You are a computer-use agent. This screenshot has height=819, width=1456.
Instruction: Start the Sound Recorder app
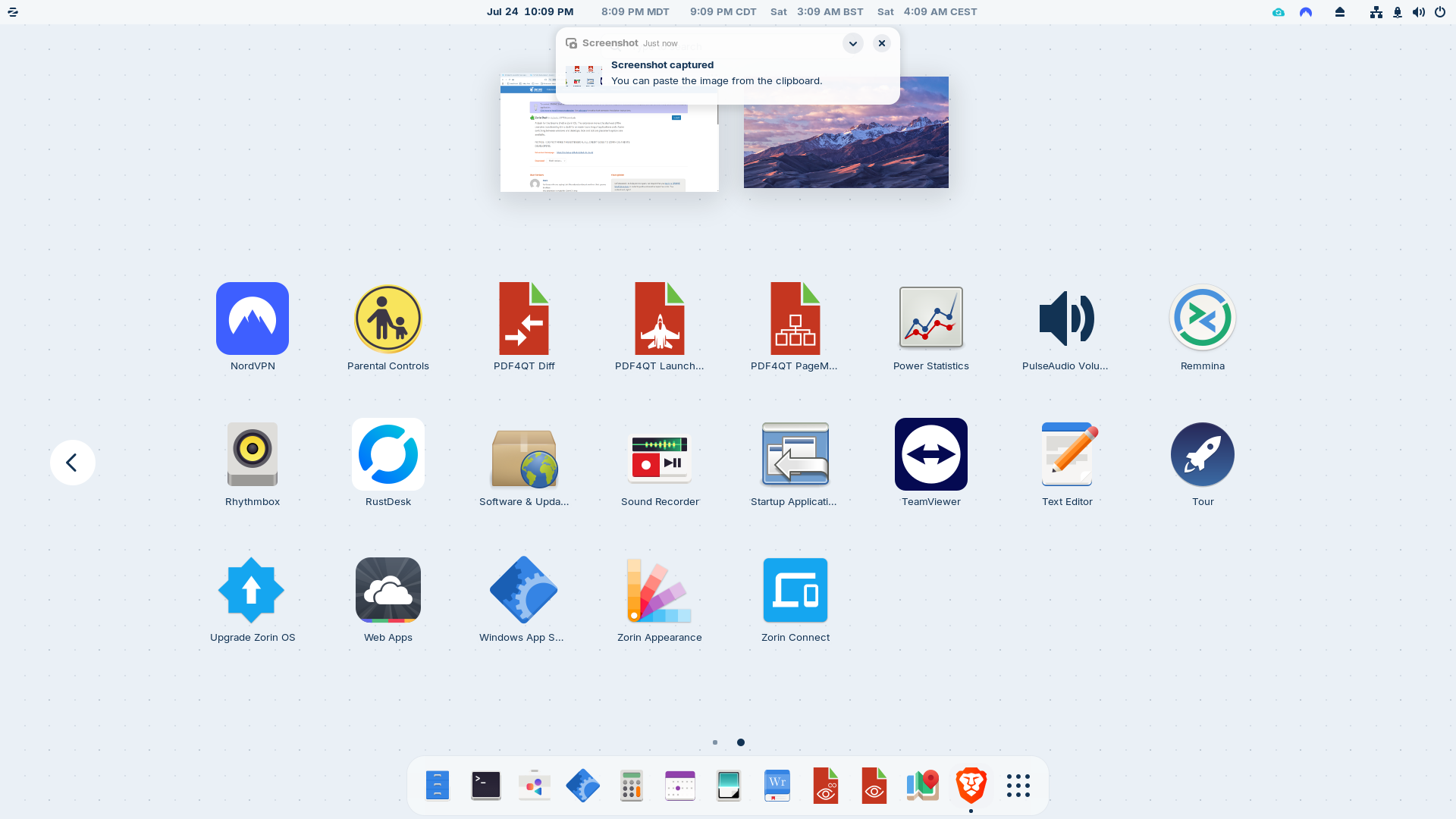pyautogui.click(x=660, y=457)
